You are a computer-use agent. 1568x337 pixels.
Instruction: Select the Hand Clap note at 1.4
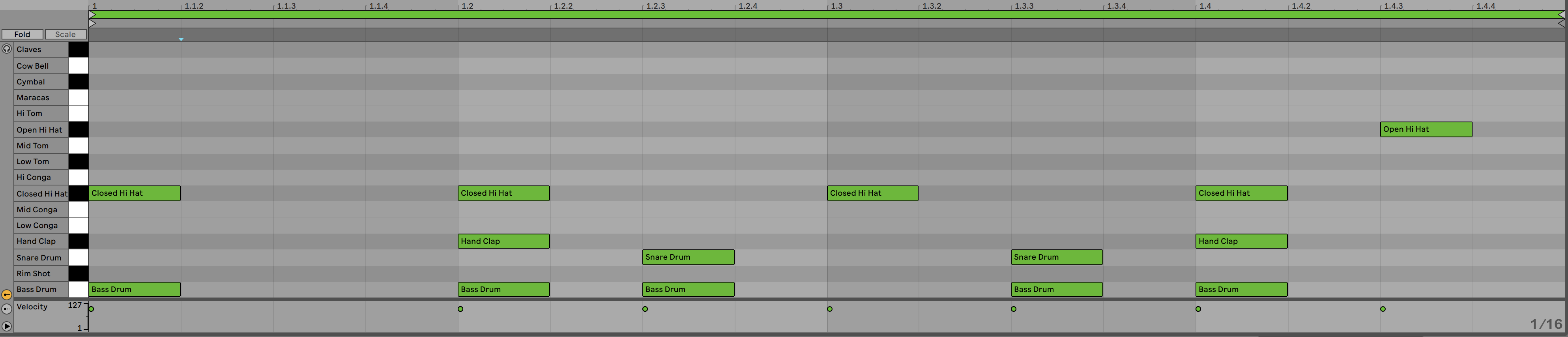1241,241
